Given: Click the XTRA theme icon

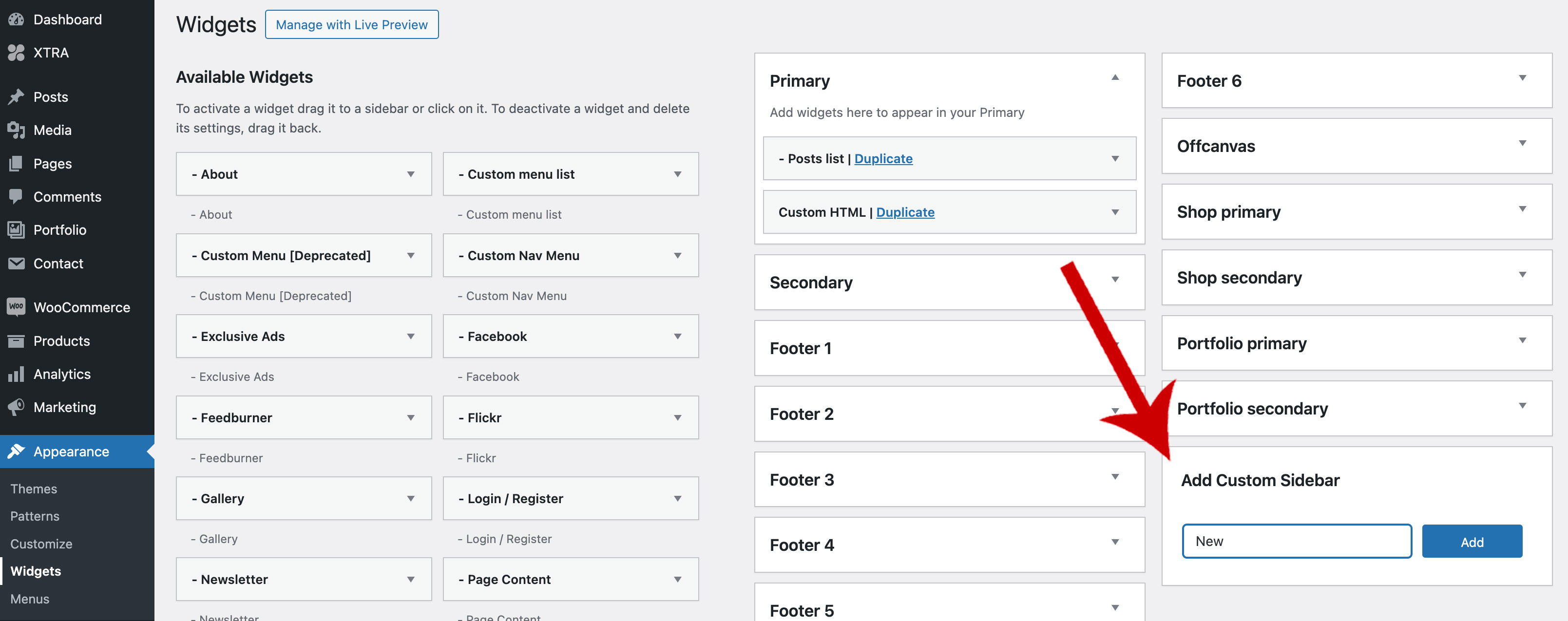Looking at the screenshot, I should pos(17,53).
